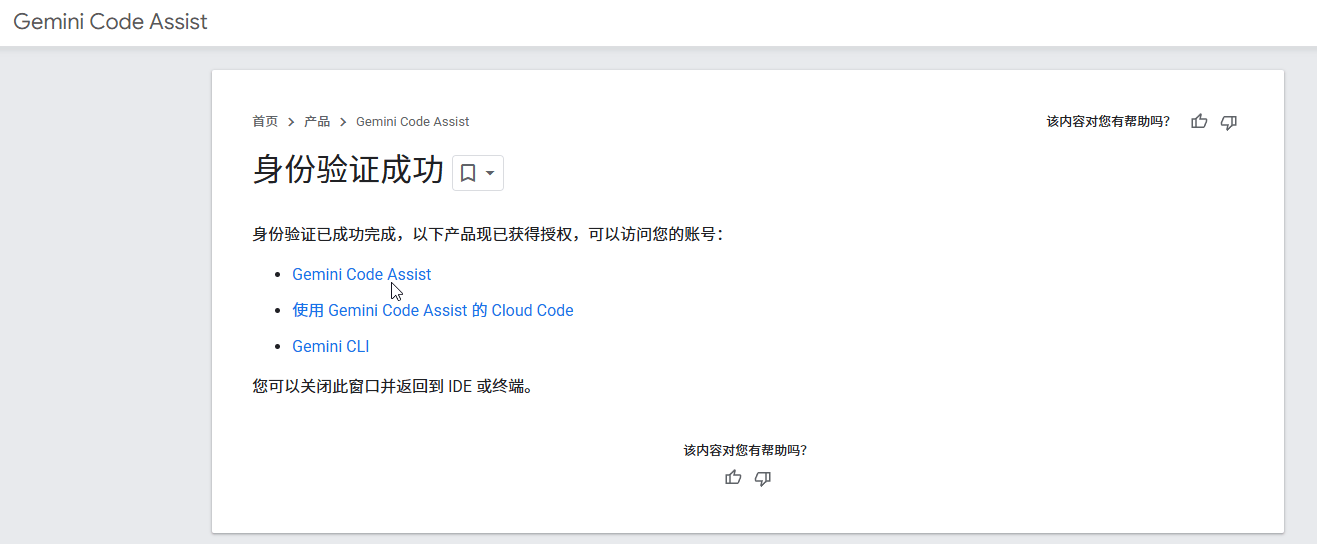Open the Gemini CLI link
The width and height of the screenshot is (1317, 544).
click(330, 346)
